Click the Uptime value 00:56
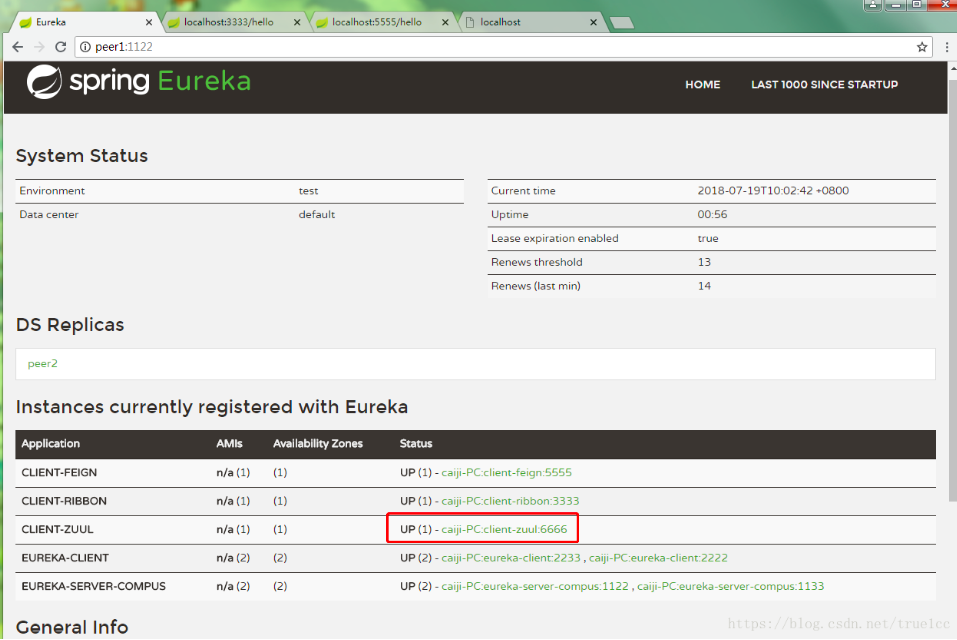957x640 pixels. tap(712, 214)
